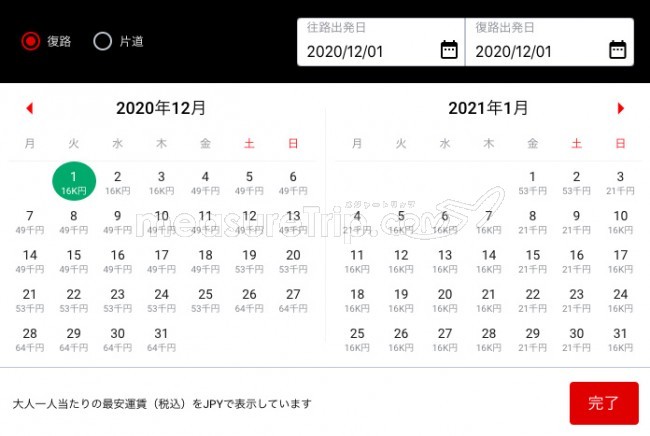Open calendar icon in 復路出発日 field
The height and width of the screenshot is (436, 650).
(x=617, y=50)
